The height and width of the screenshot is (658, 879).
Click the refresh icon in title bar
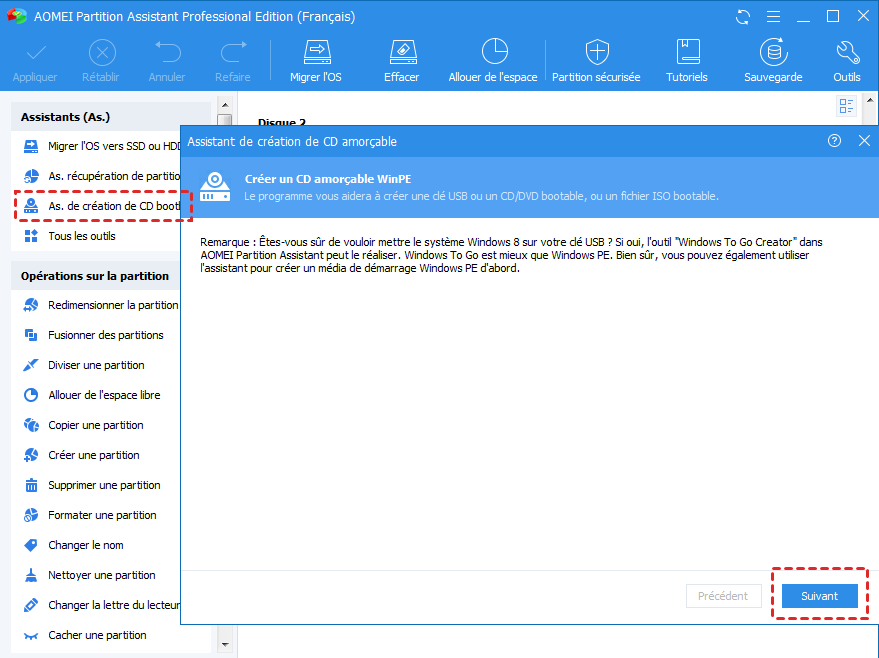(743, 17)
